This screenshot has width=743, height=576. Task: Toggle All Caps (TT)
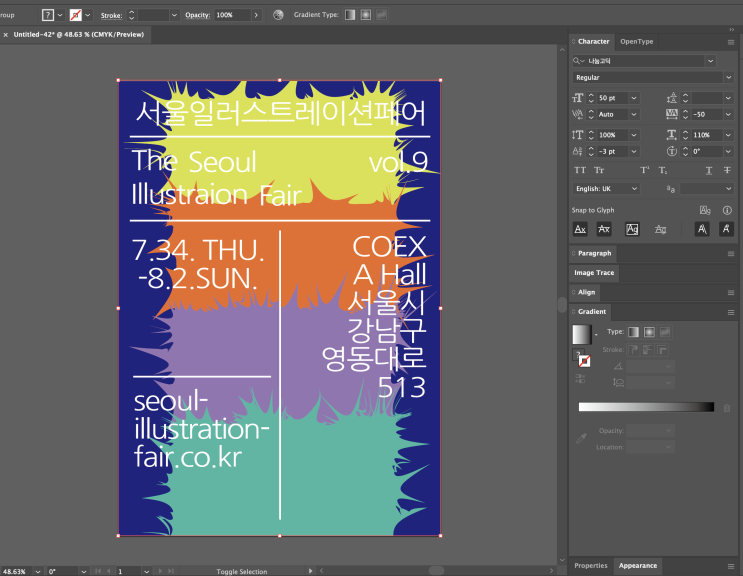pos(580,170)
